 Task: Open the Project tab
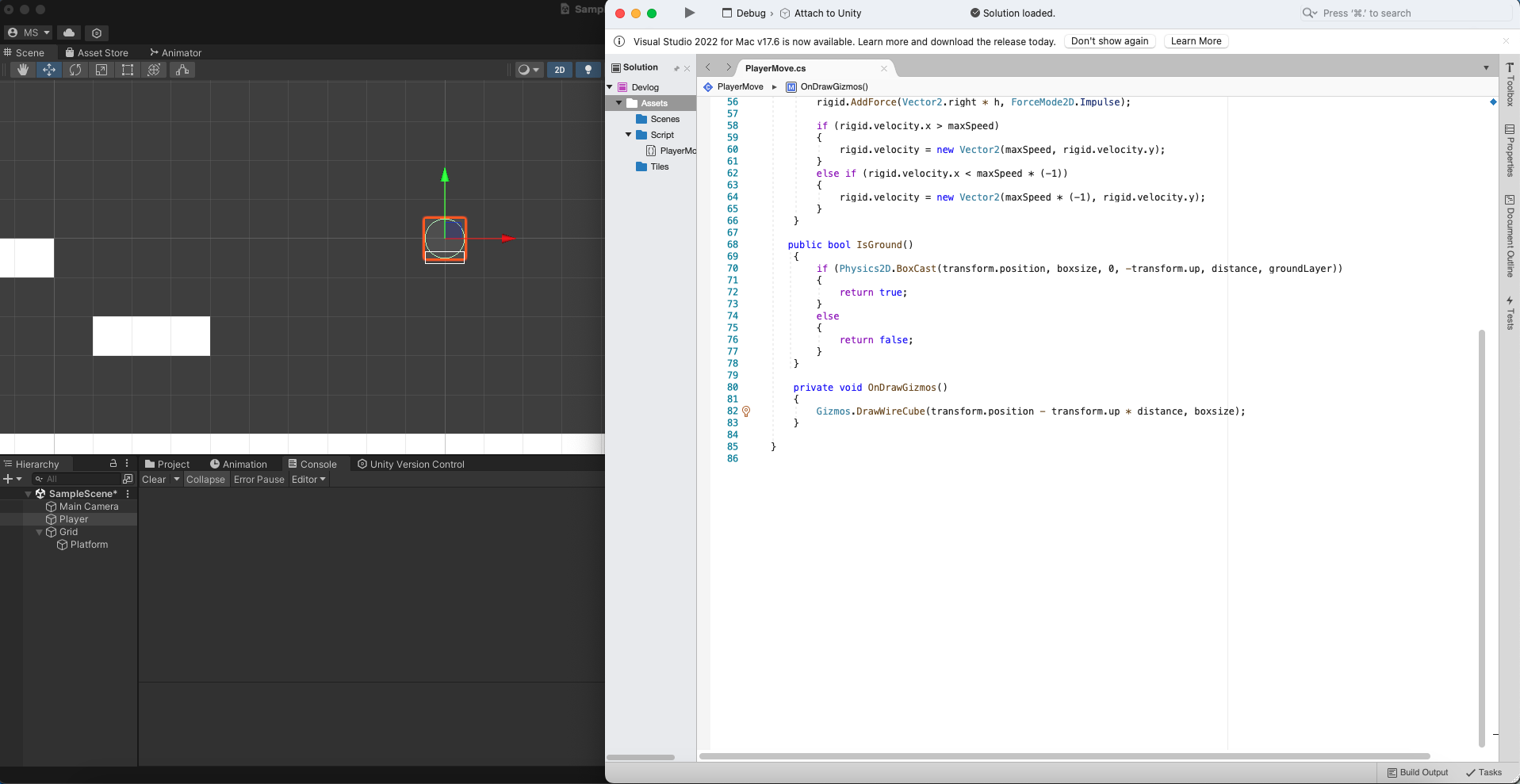point(167,465)
